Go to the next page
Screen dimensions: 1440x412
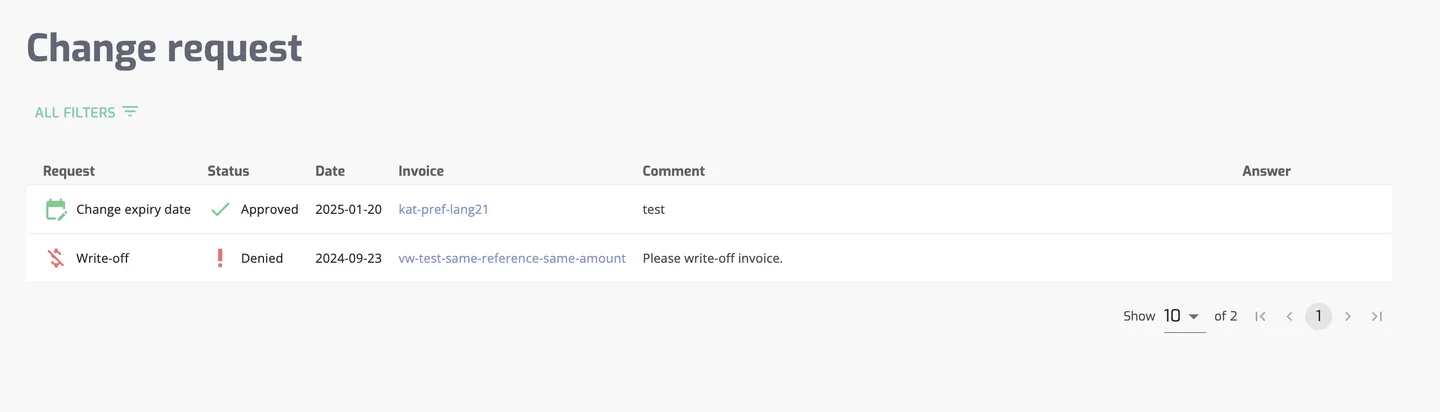point(1348,316)
